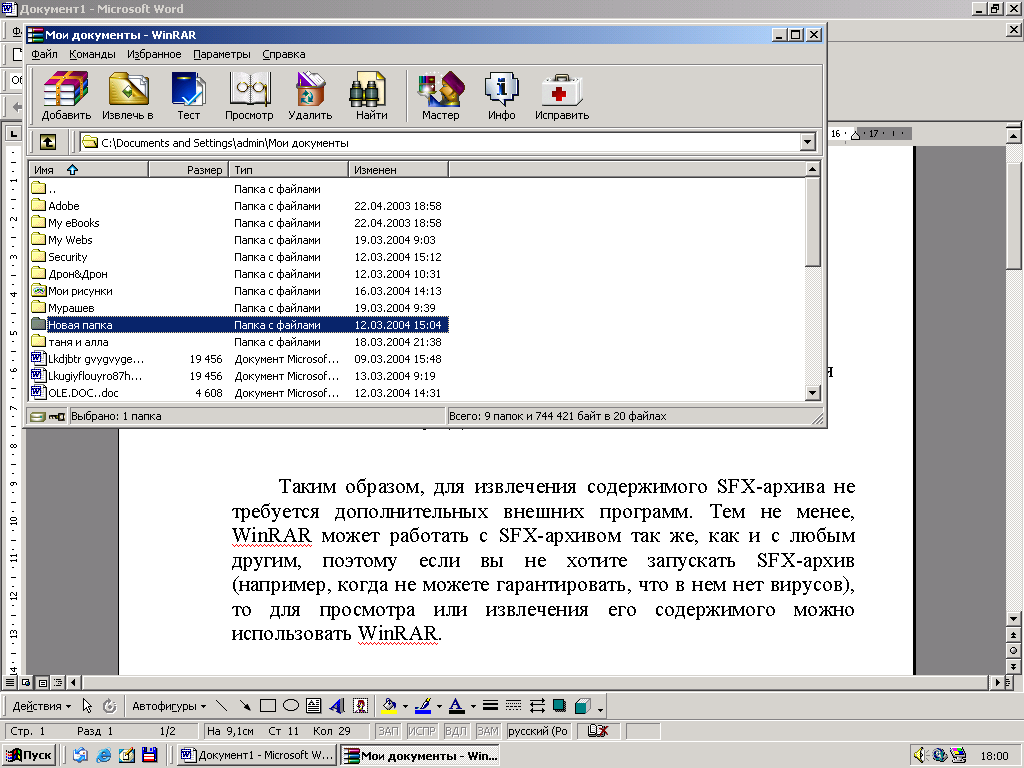
Task: Open the Команды menu
Action: tap(92, 54)
